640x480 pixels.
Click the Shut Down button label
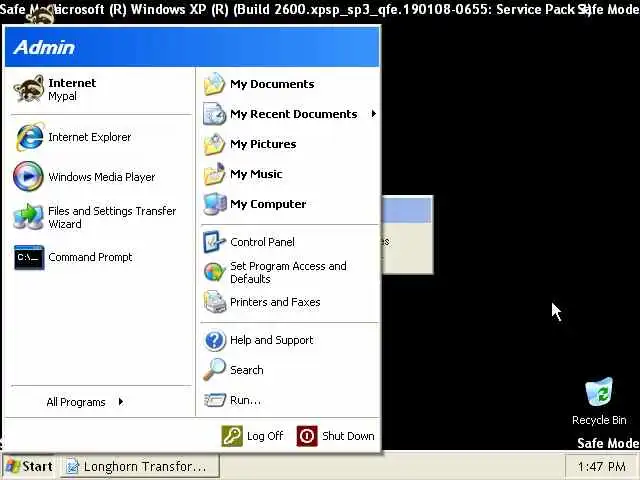coord(348,436)
